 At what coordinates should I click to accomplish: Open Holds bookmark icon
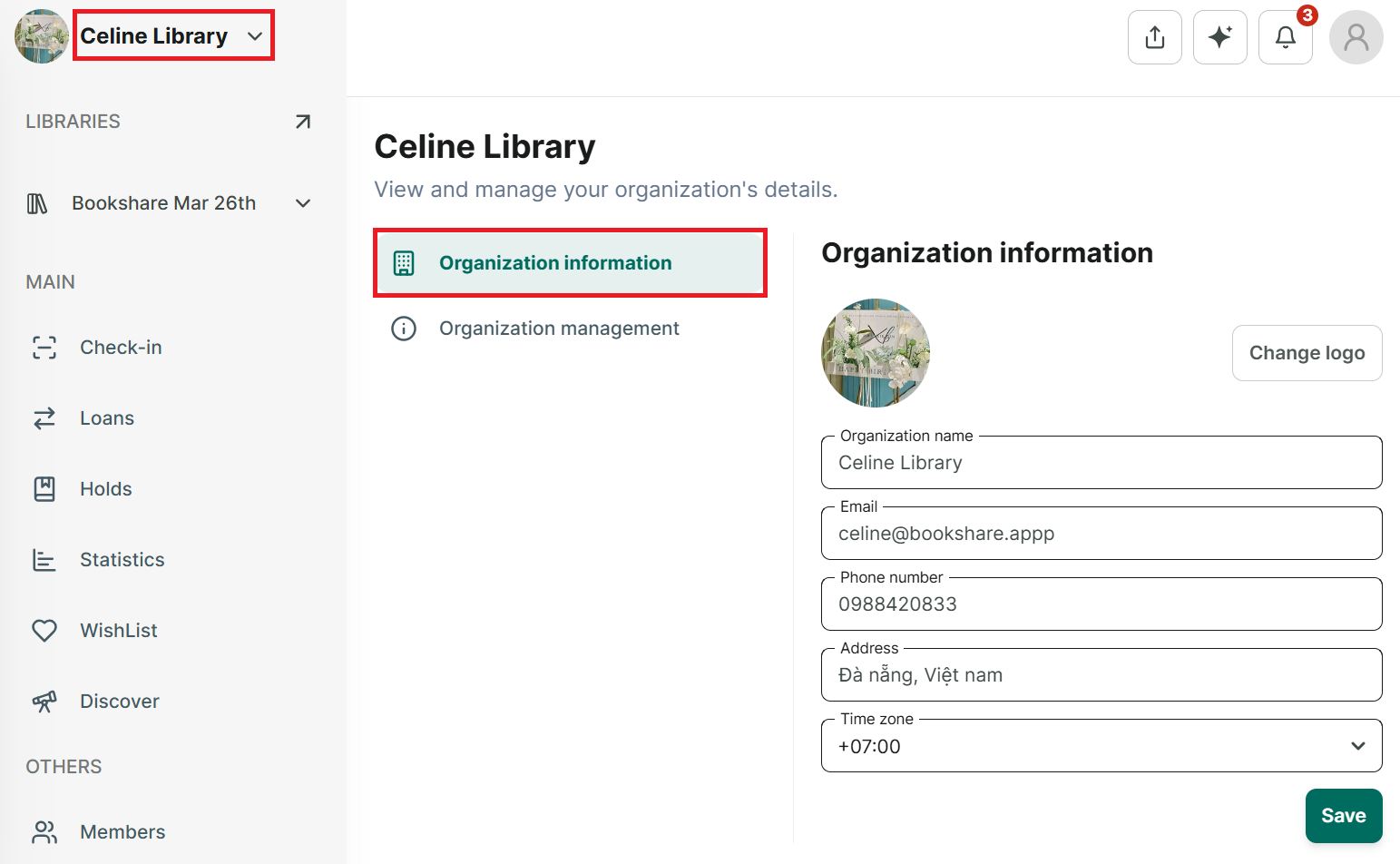click(x=44, y=489)
